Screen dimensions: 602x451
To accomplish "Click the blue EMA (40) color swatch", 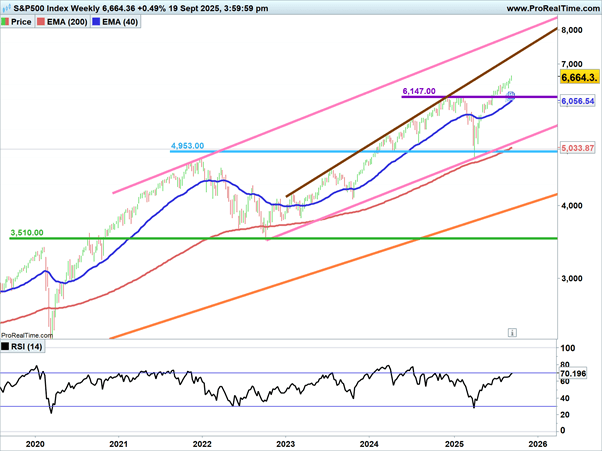I will coord(96,22).
